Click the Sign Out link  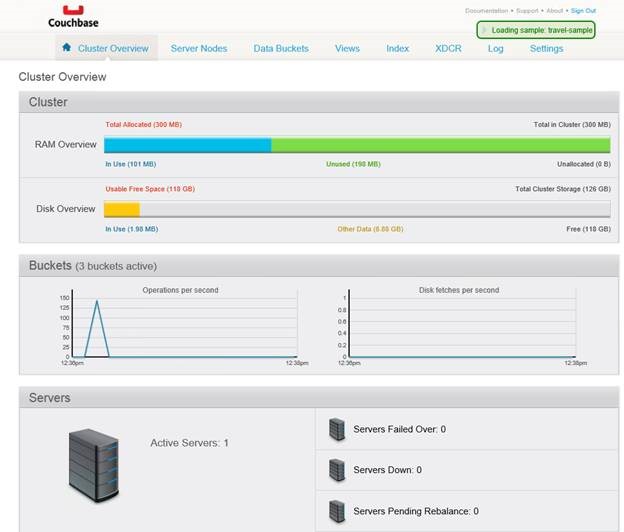pyautogui.click(x=583, y=11)
